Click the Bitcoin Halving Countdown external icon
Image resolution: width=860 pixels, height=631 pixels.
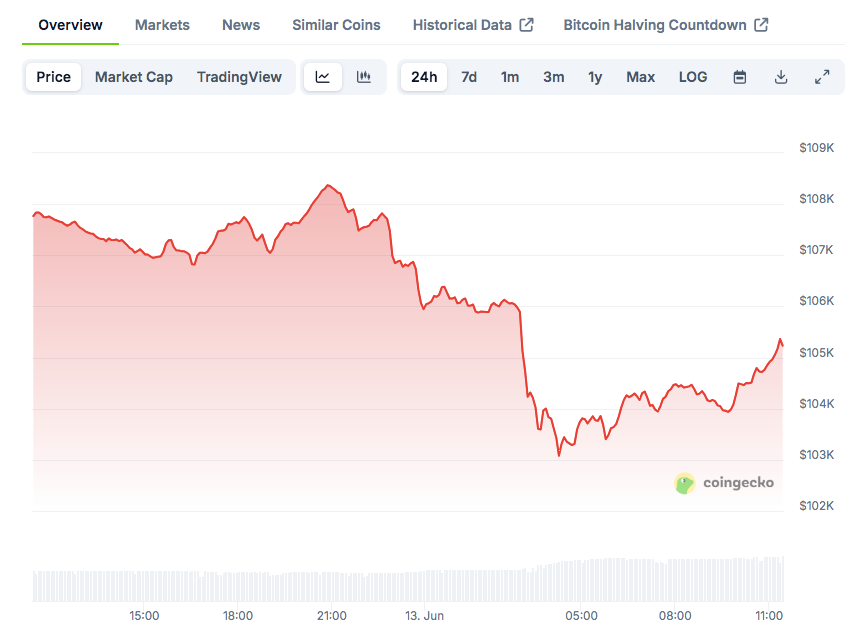[x=761, y=25]
